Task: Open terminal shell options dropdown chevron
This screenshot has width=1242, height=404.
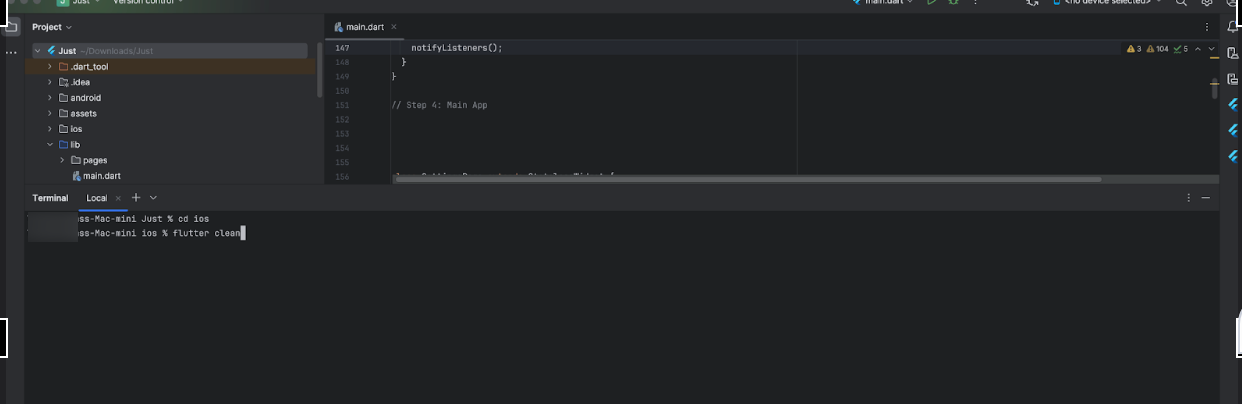Action: pyautogui.click(x=153, y=198)
